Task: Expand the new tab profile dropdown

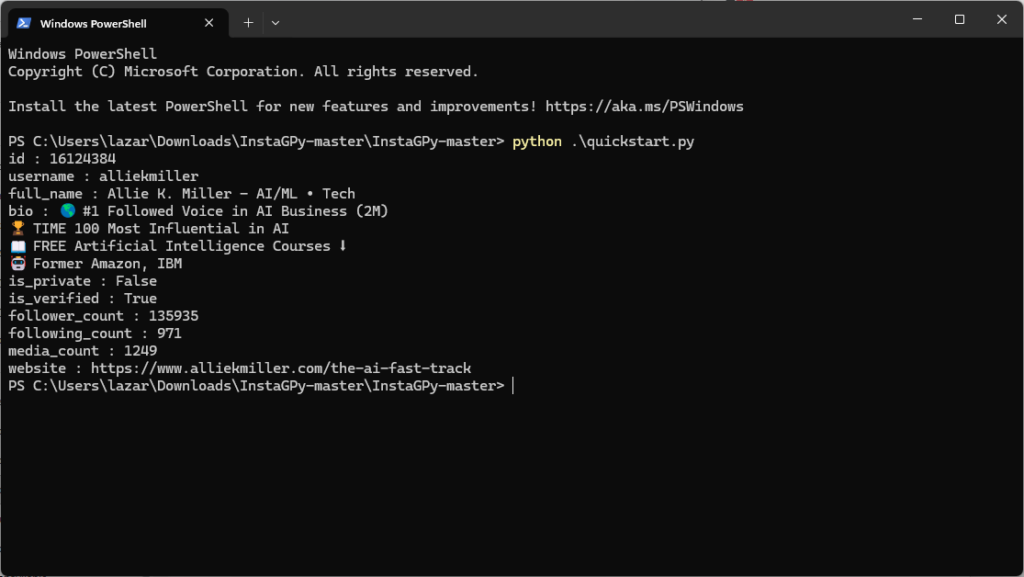Action: pyautogui.click(x=276, y=22)
